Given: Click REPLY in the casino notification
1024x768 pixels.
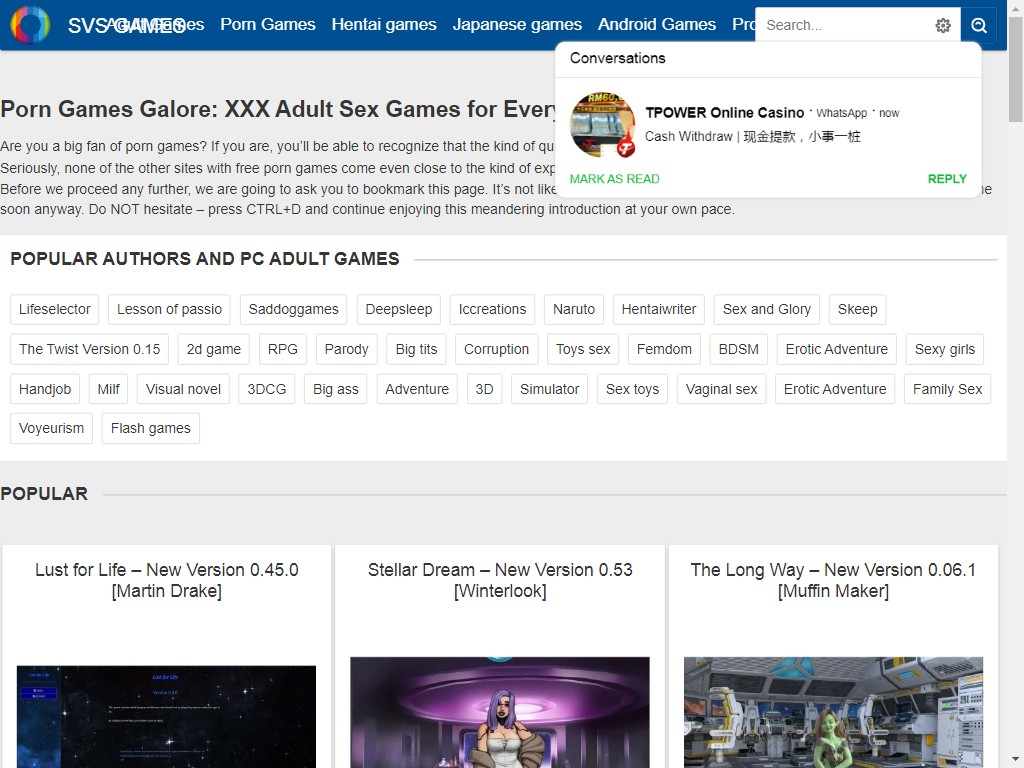Looking at the screenshot, I should (x=947, y=179).
